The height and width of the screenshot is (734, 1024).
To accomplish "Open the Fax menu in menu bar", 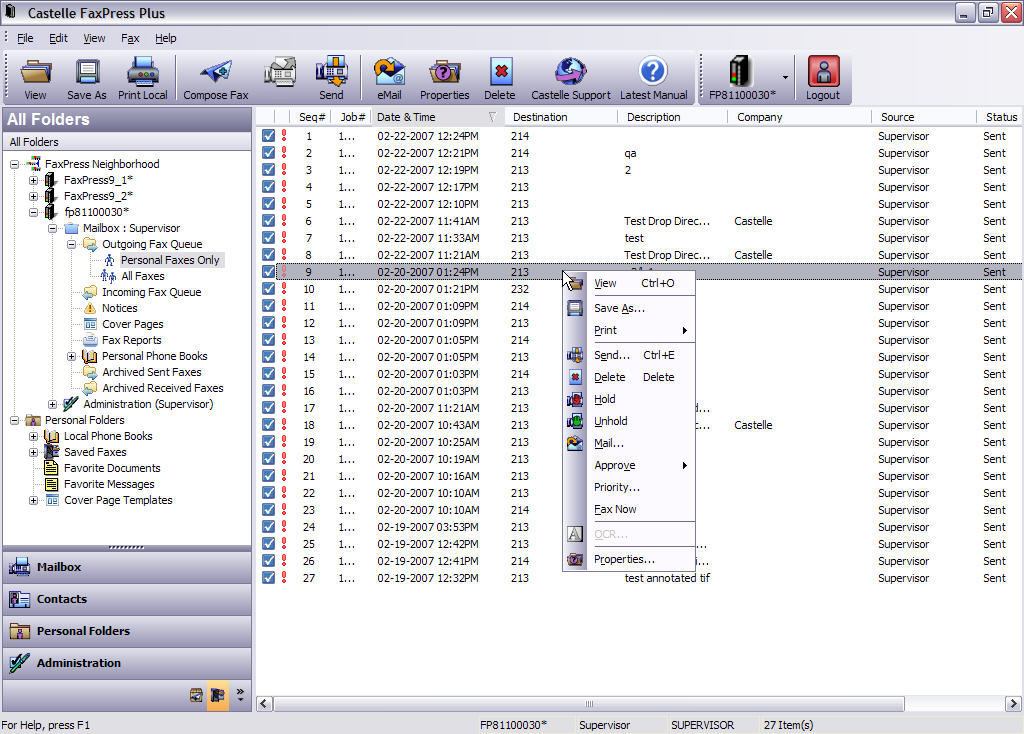I will click(130, 38).
